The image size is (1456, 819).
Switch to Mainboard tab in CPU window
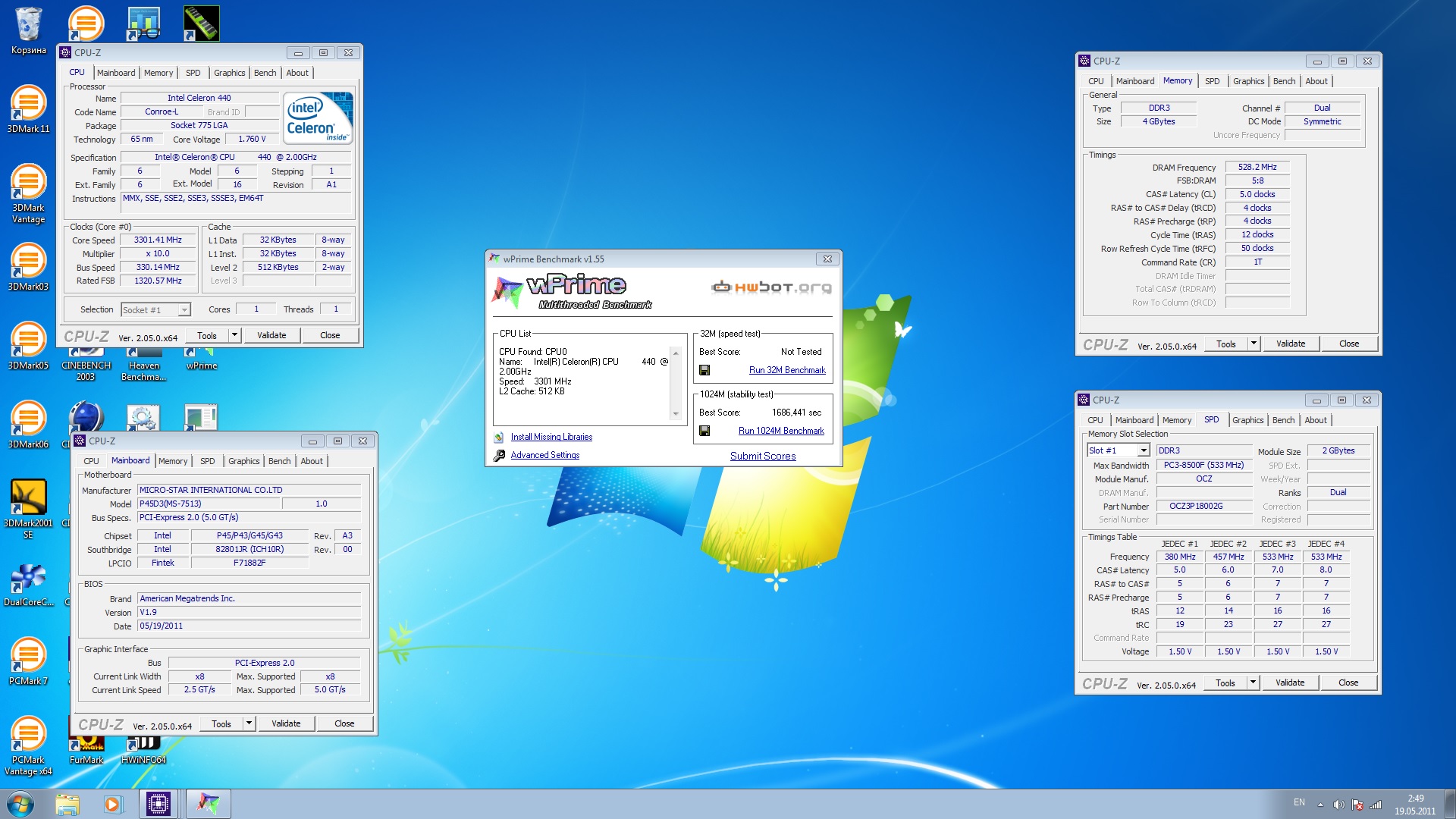tap(116, 73)
